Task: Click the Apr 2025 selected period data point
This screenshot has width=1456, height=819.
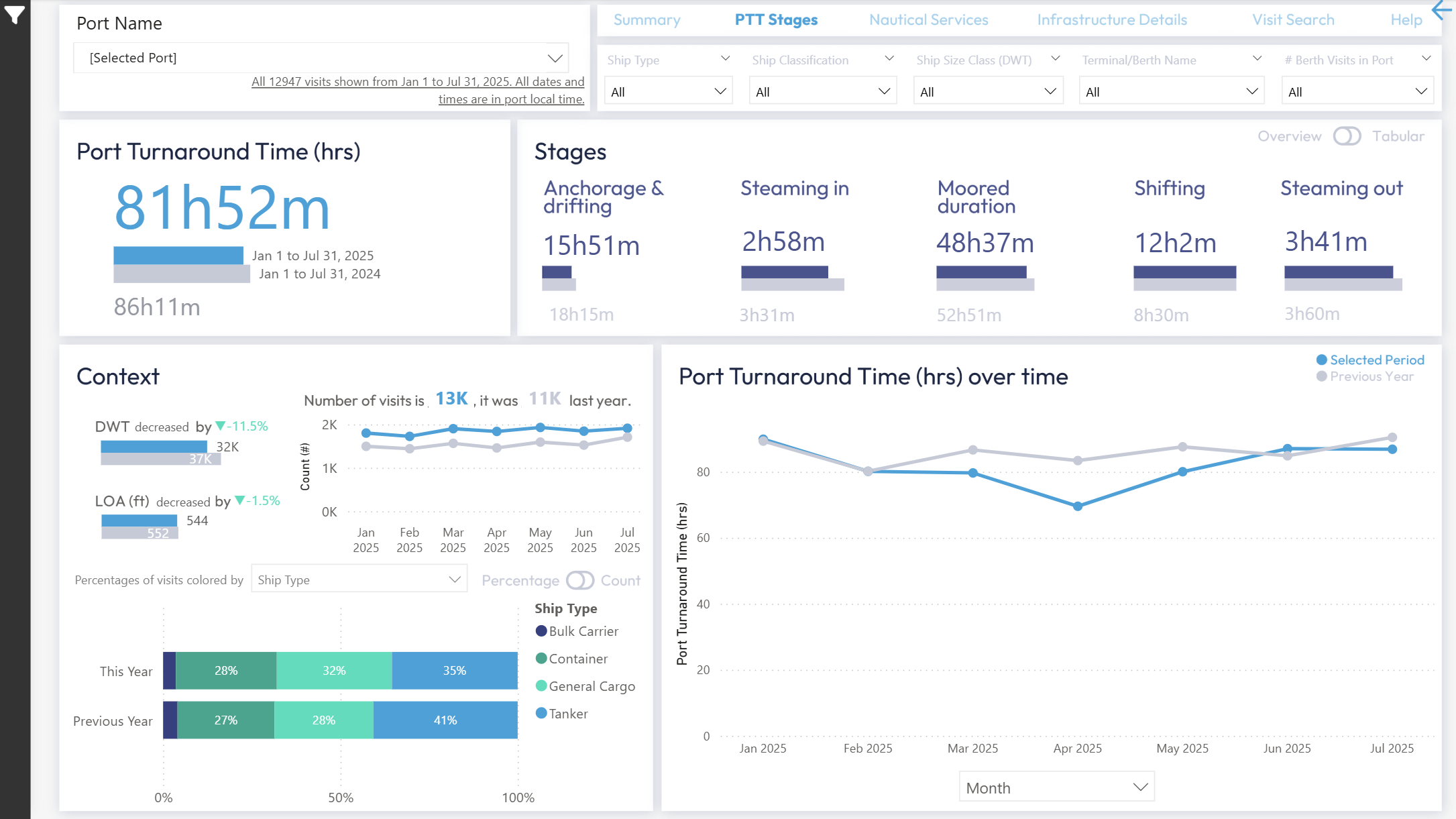Action: (x=1077, y=506)
